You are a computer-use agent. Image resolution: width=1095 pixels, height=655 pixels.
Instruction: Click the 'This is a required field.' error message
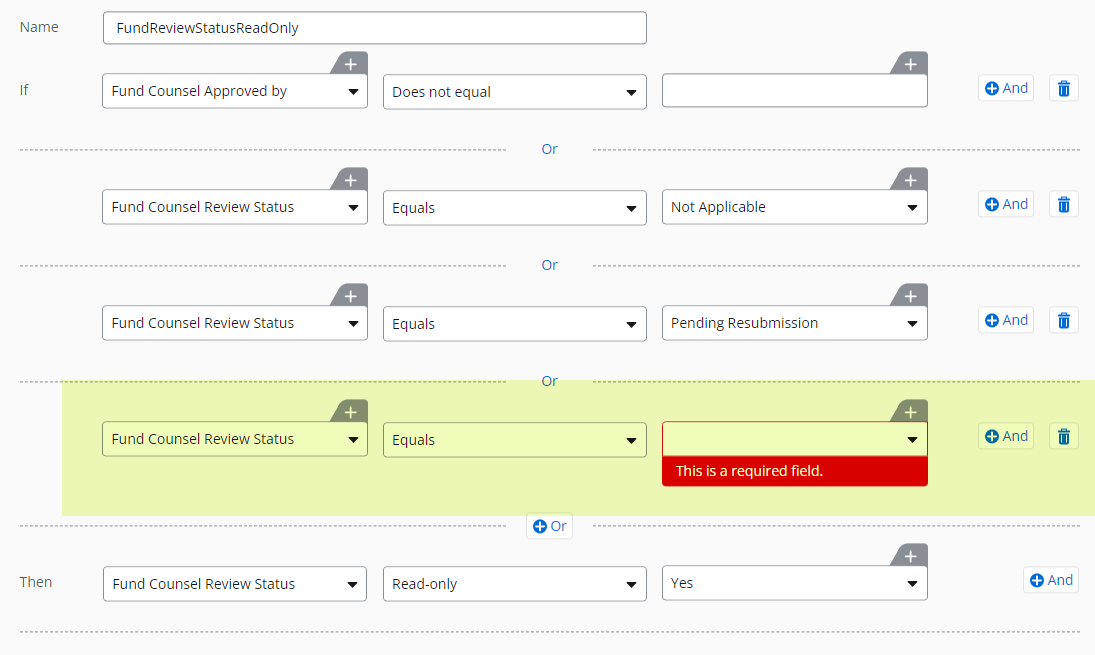click(x=795, y=471)
